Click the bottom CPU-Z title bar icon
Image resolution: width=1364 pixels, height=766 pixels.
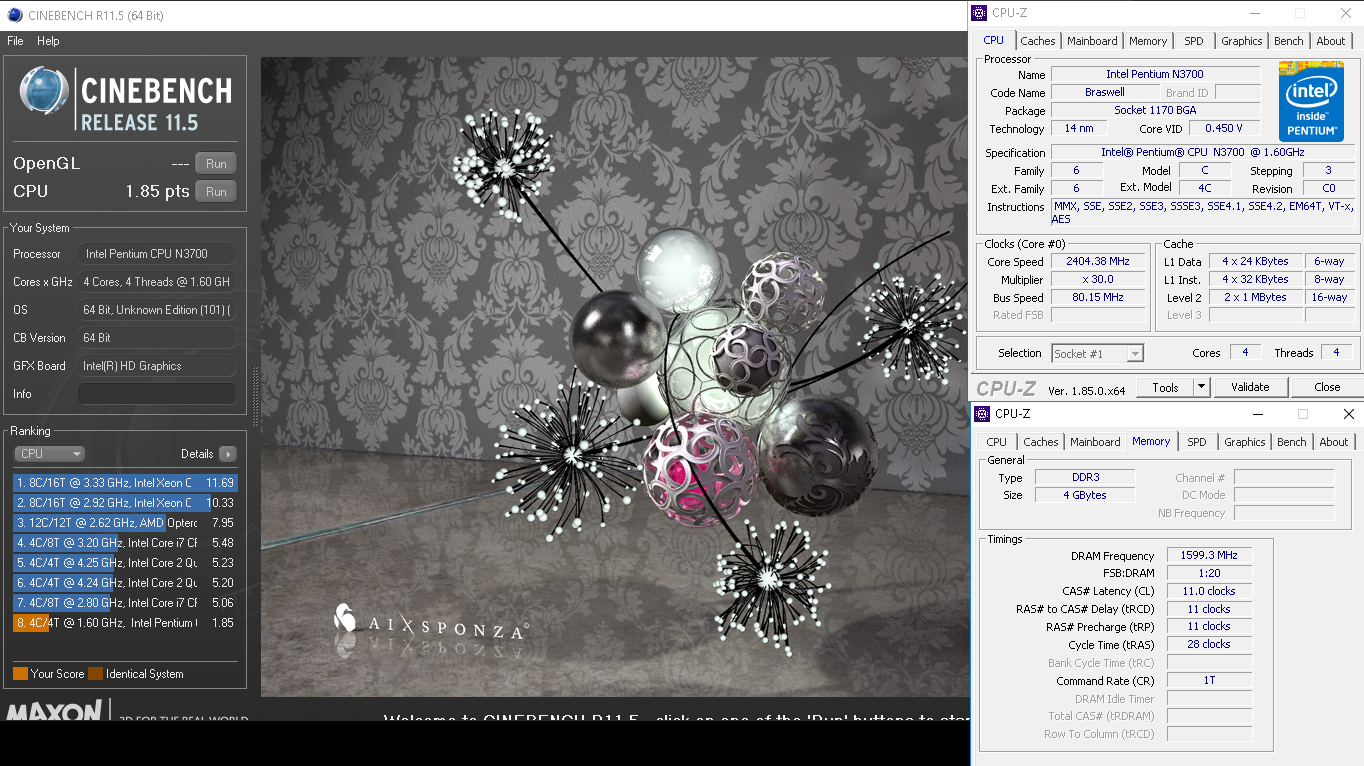pyautogui.click(x=982, y=414)
